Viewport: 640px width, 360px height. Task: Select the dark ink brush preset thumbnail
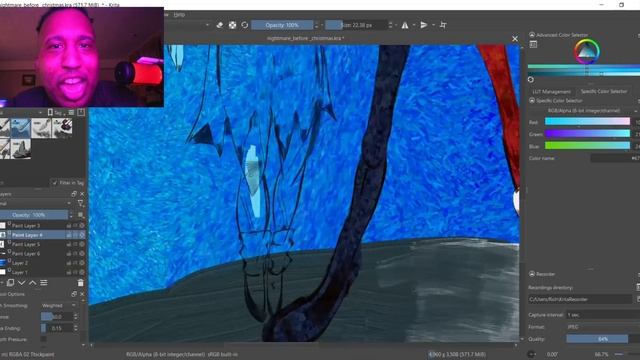click(62, 128)
